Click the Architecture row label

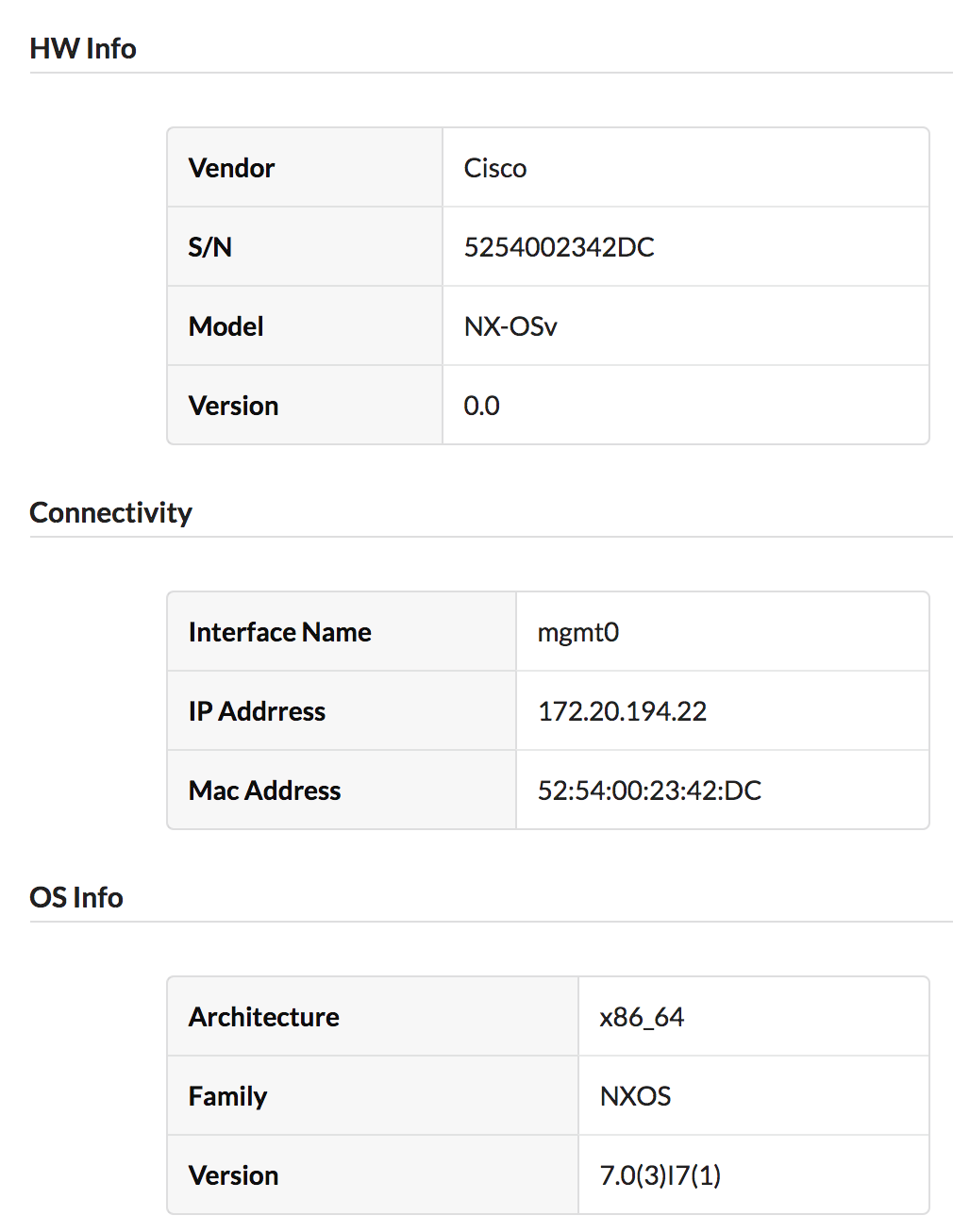pos(263,1018)
